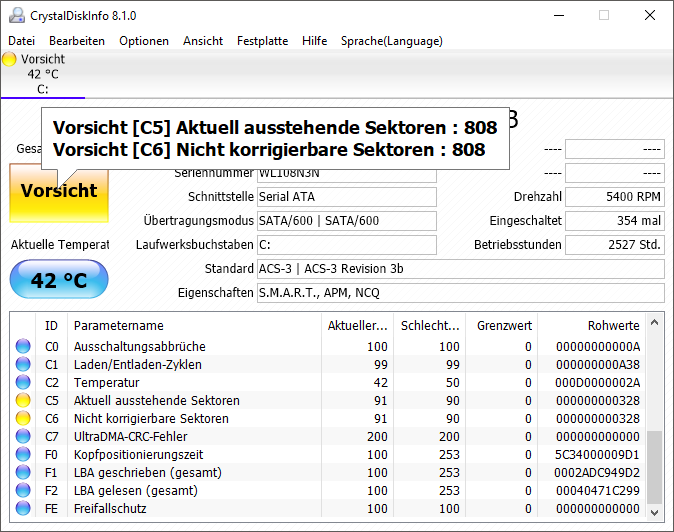Click the Betriebsstunden field showing 2527 Std.
The height and width of the screenshot is (532, 674).
coord(615,245)
